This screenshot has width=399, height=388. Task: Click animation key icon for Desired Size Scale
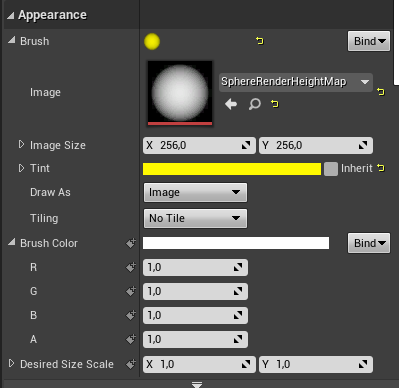[131, 364]
